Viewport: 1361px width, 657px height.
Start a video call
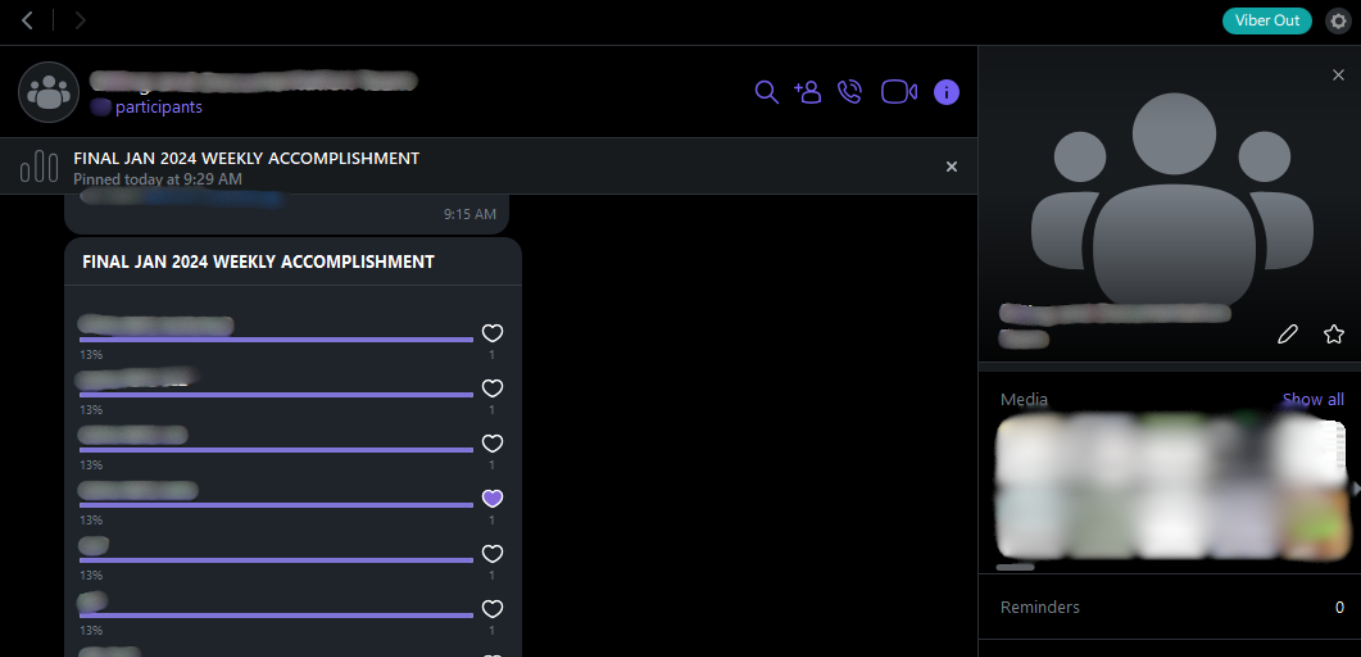(899, 92)
